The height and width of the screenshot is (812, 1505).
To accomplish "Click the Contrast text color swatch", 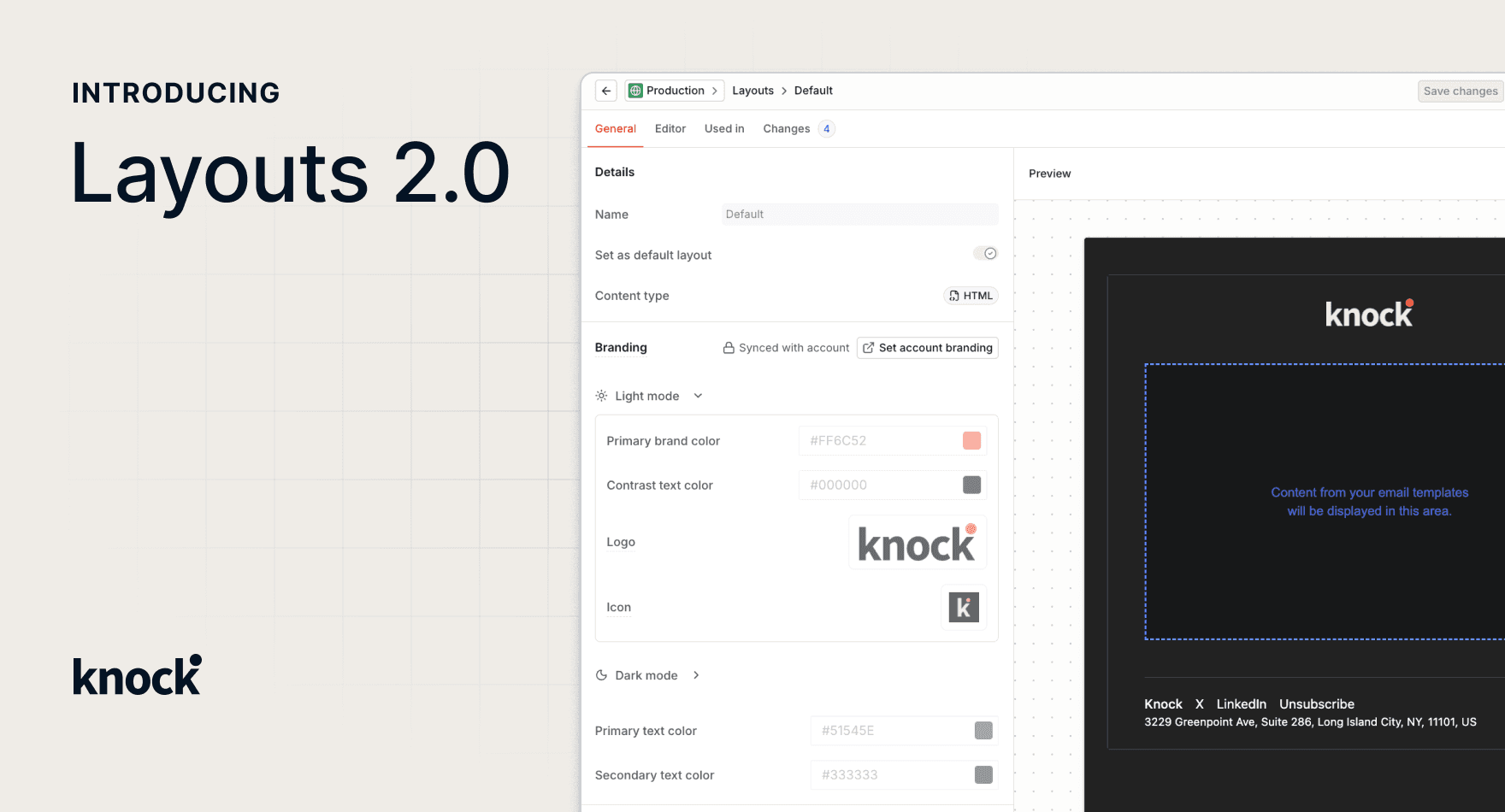I will click(x=971, y=485).
